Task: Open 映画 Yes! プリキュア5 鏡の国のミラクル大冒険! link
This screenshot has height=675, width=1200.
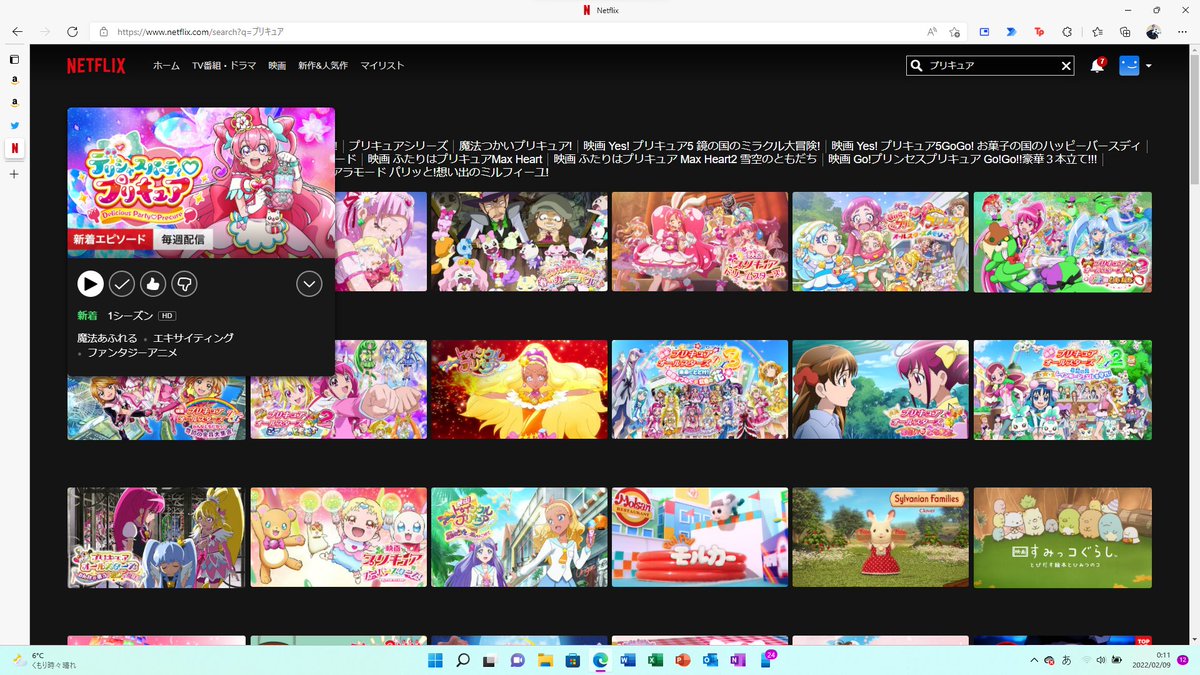Action: pos(702,146)
